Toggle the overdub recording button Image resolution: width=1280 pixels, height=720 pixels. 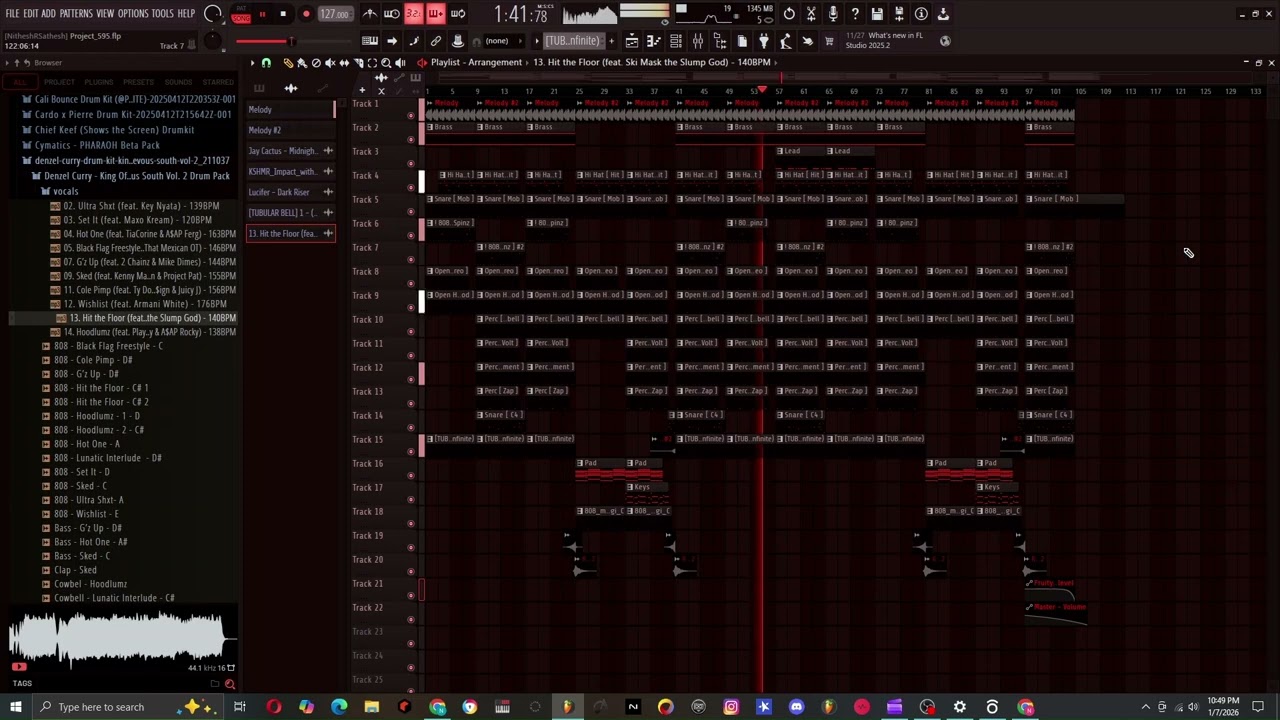pyautogui.click(x=436, y=14)
